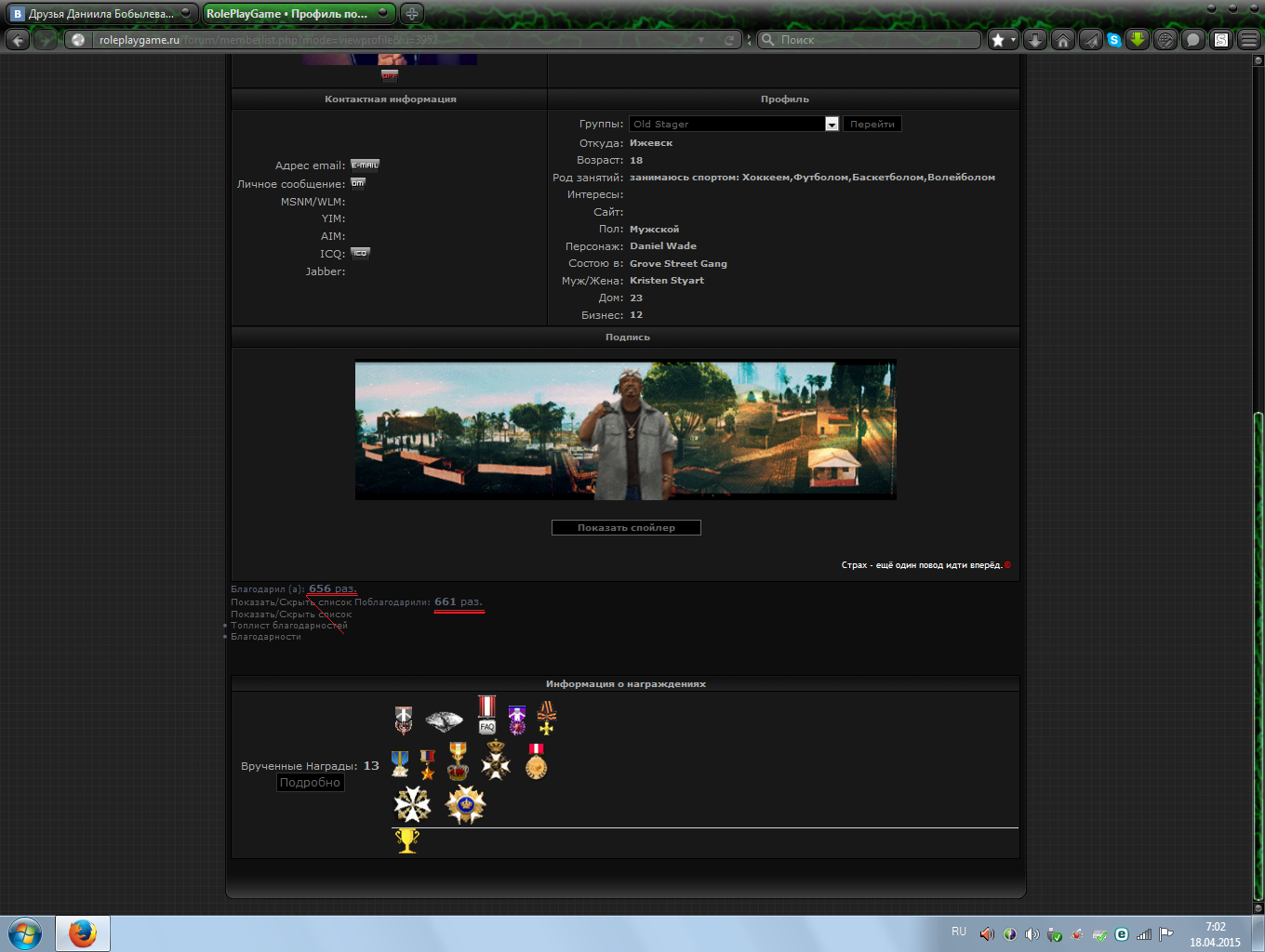Viewport: 1265px width, 952px height.
Task: Click the blue-yellow ribbon medal award
Action: (400, 764)
